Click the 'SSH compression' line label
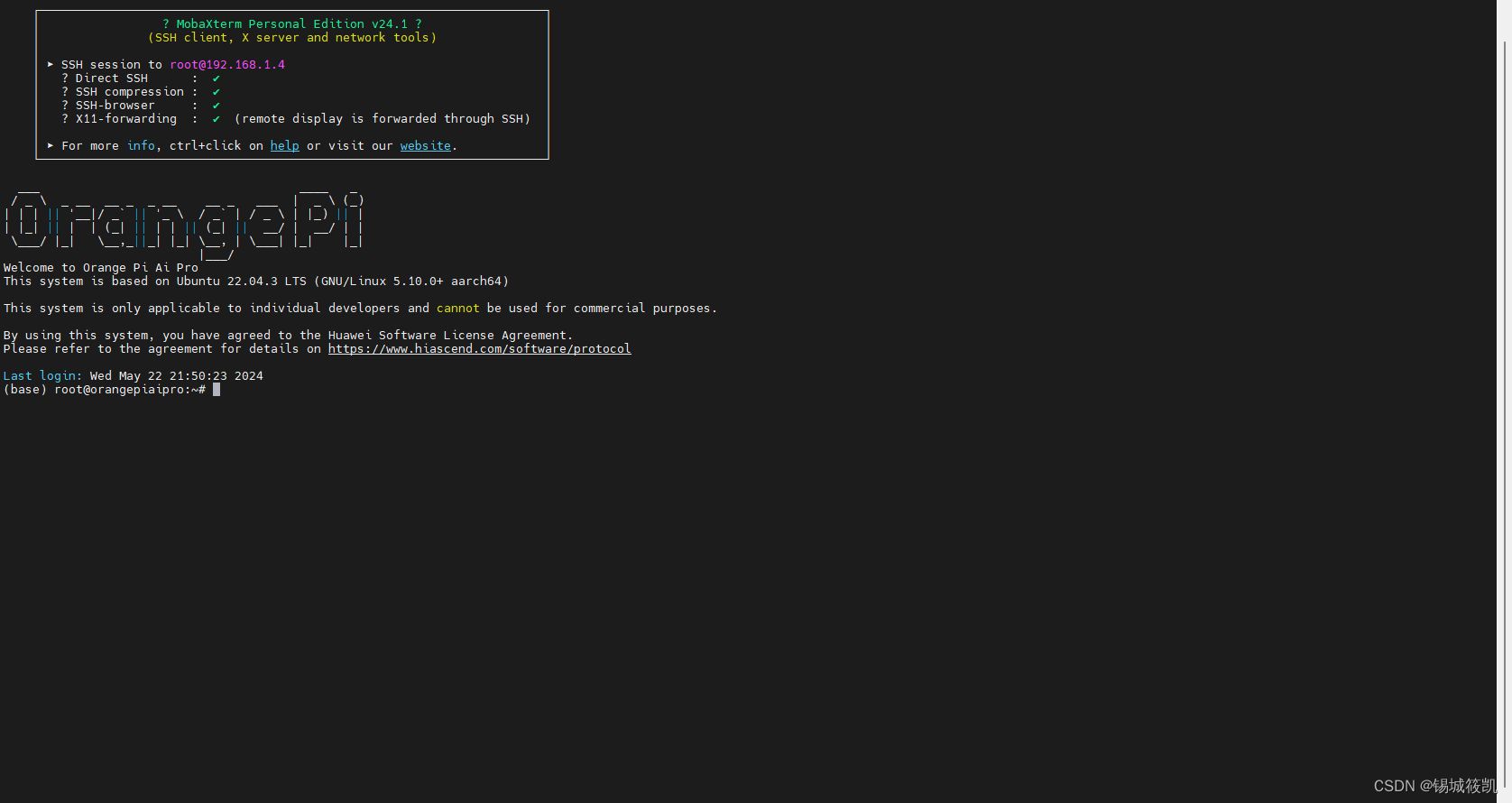 130,92
